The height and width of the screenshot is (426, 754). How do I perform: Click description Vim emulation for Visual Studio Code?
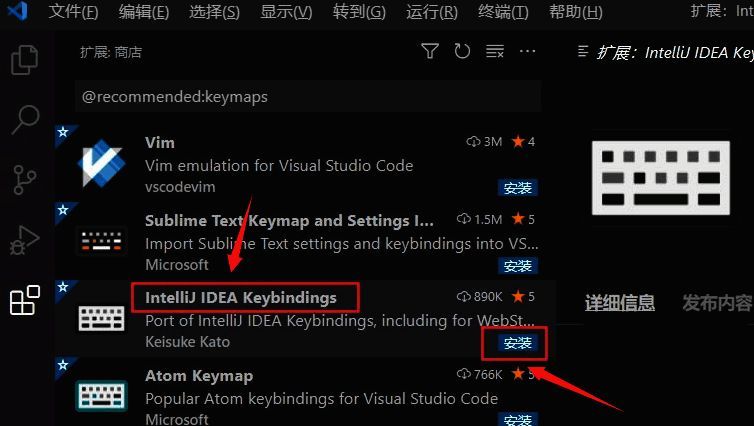click(x=279, y=165)
